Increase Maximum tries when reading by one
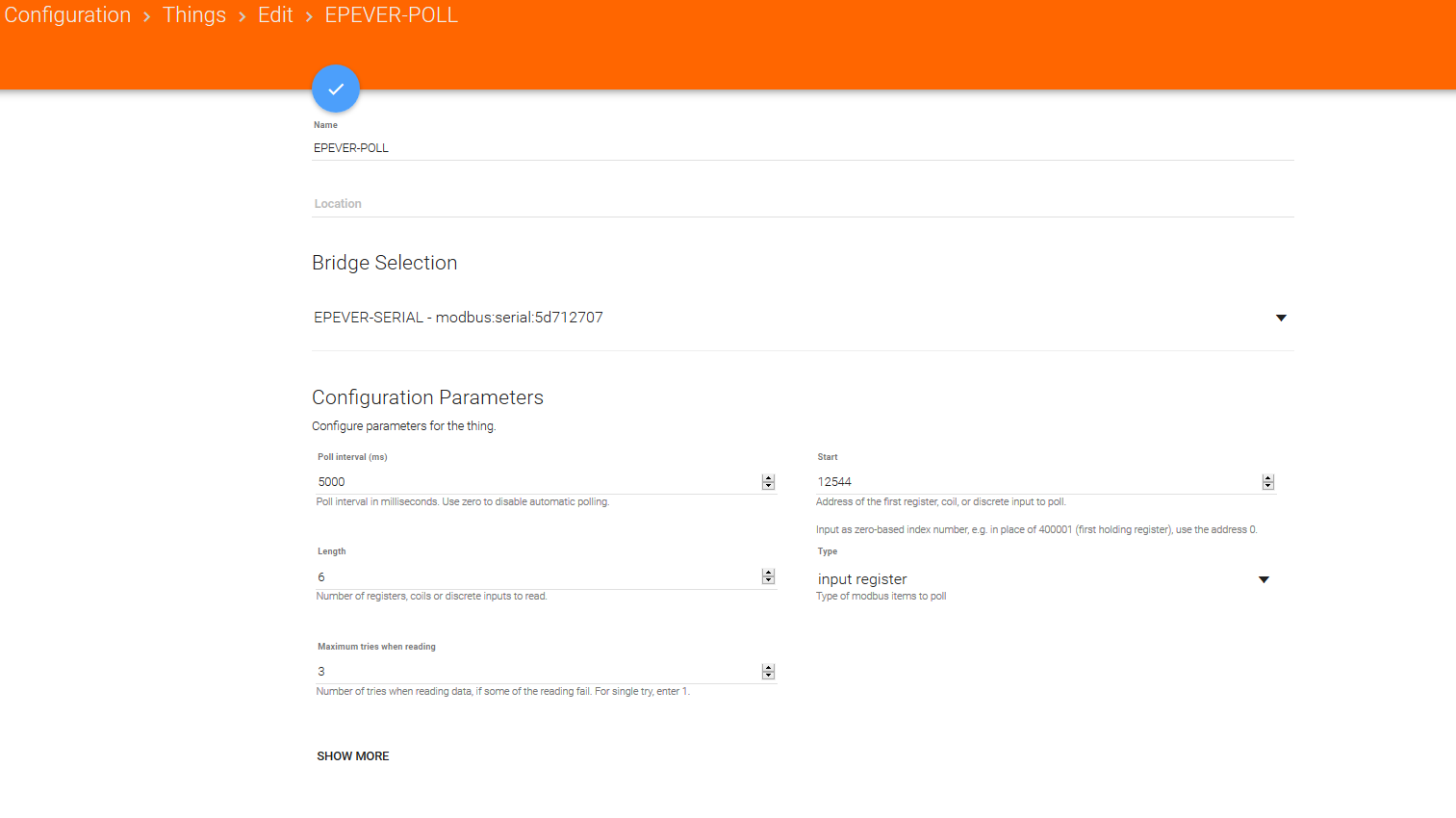The height and width of the screenshot is (818, 1456). 768,668
